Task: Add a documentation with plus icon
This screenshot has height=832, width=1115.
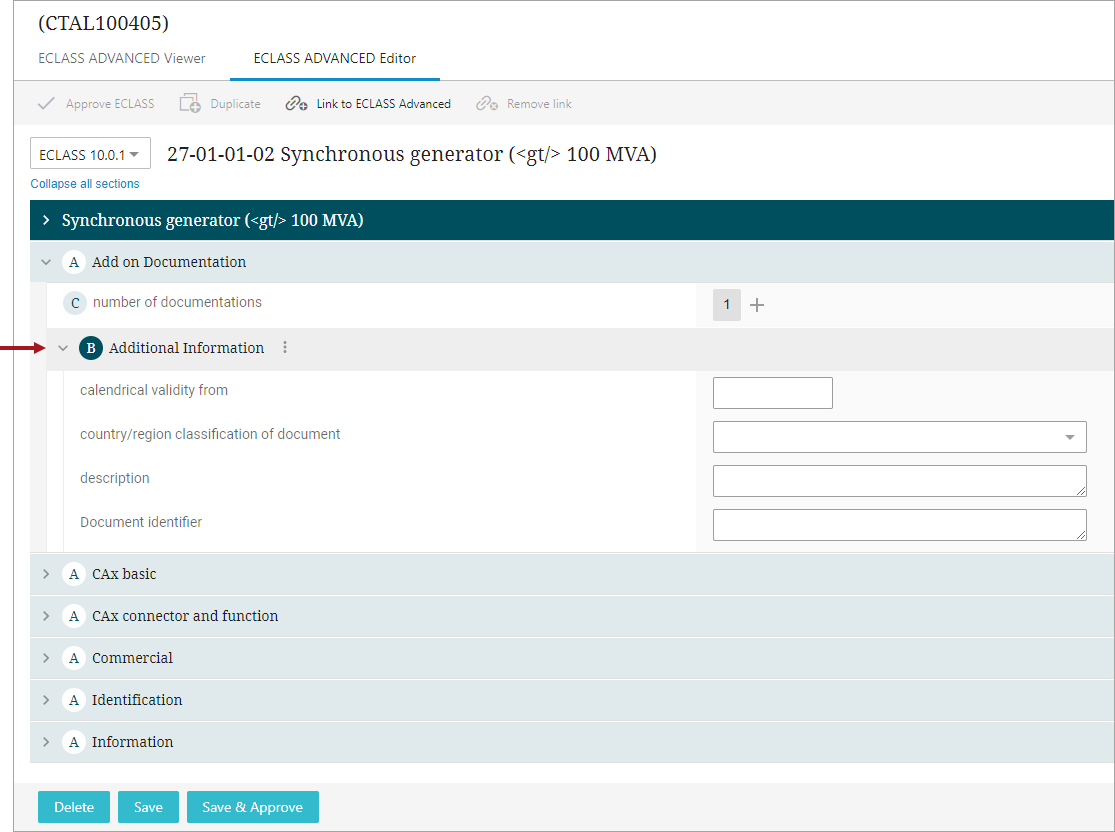Action: (x=757, y=305)
